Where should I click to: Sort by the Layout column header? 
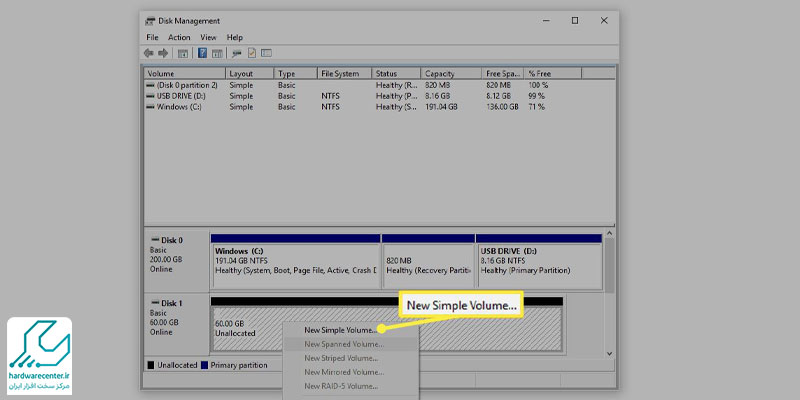pos(249,73)
